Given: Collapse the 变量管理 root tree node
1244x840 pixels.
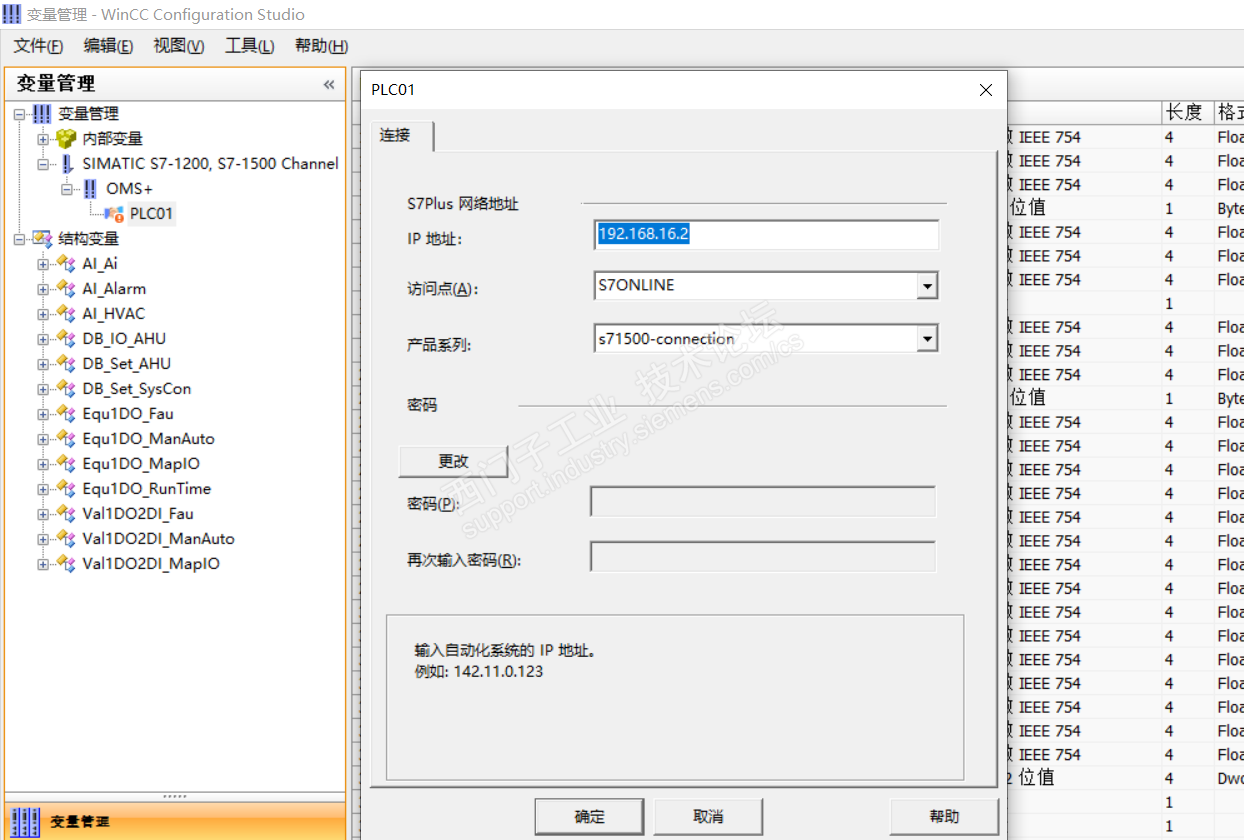Looking at the screenshot, I should (x=19, y=114).
